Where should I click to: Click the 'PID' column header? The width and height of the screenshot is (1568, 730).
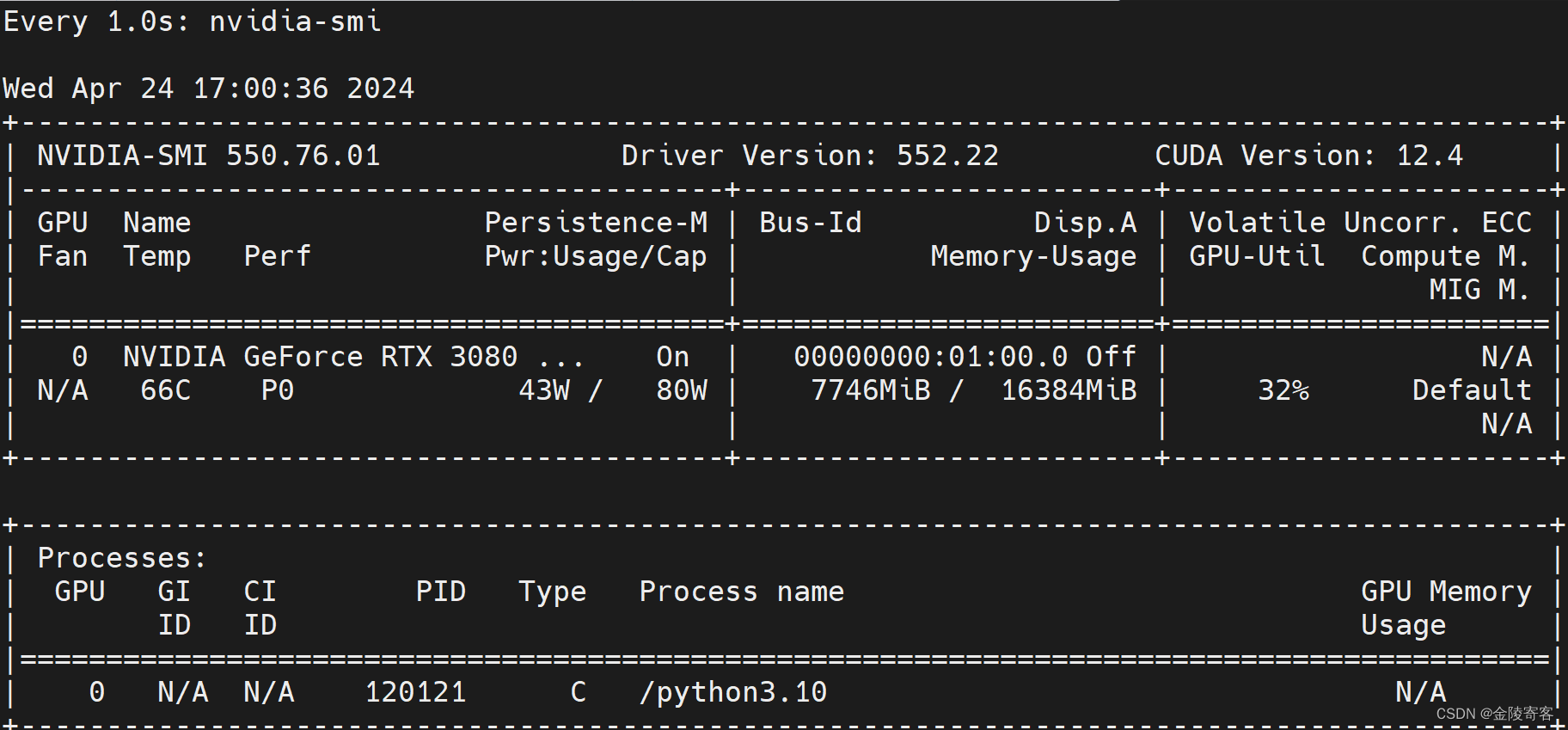[x=441, y=591]
